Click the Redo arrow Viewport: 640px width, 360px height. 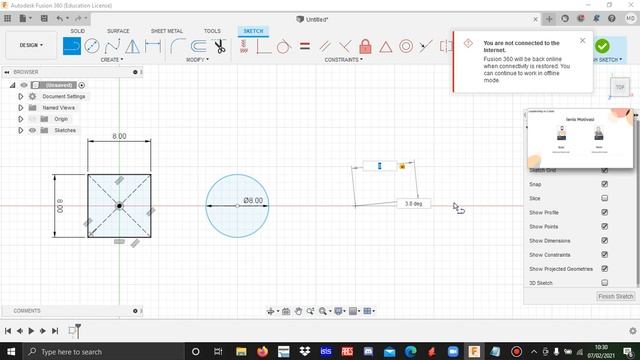pos(78,18)
